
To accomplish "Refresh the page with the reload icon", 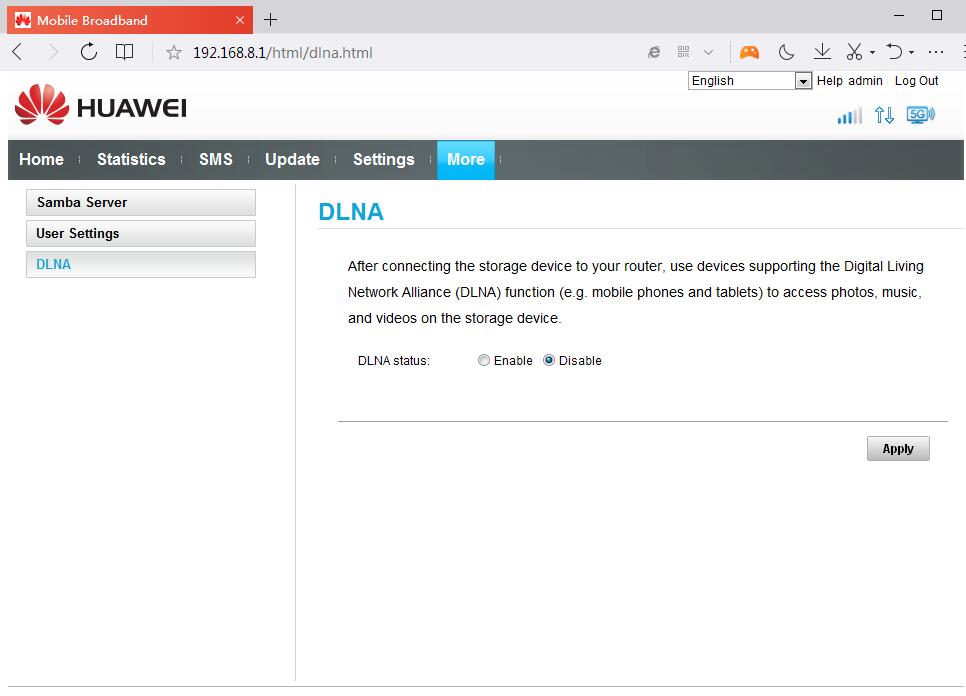I will tap(89, 52).
